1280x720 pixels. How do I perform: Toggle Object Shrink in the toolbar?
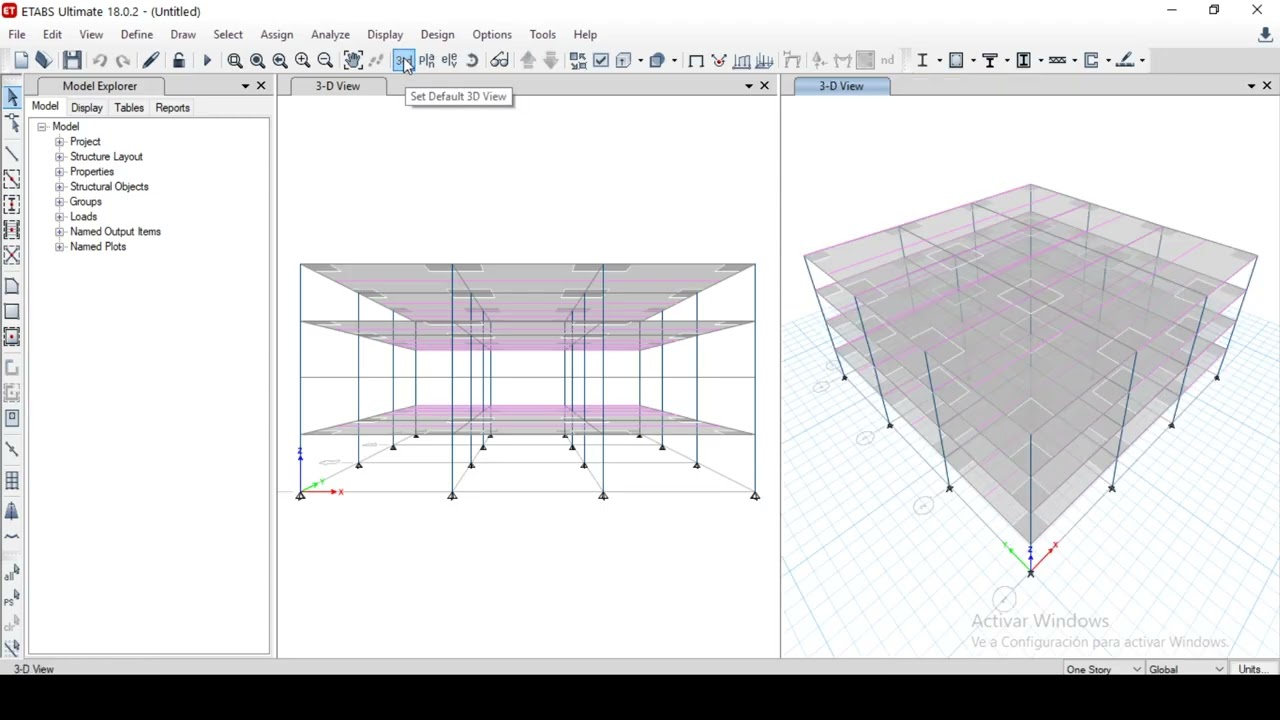point(578,61)
